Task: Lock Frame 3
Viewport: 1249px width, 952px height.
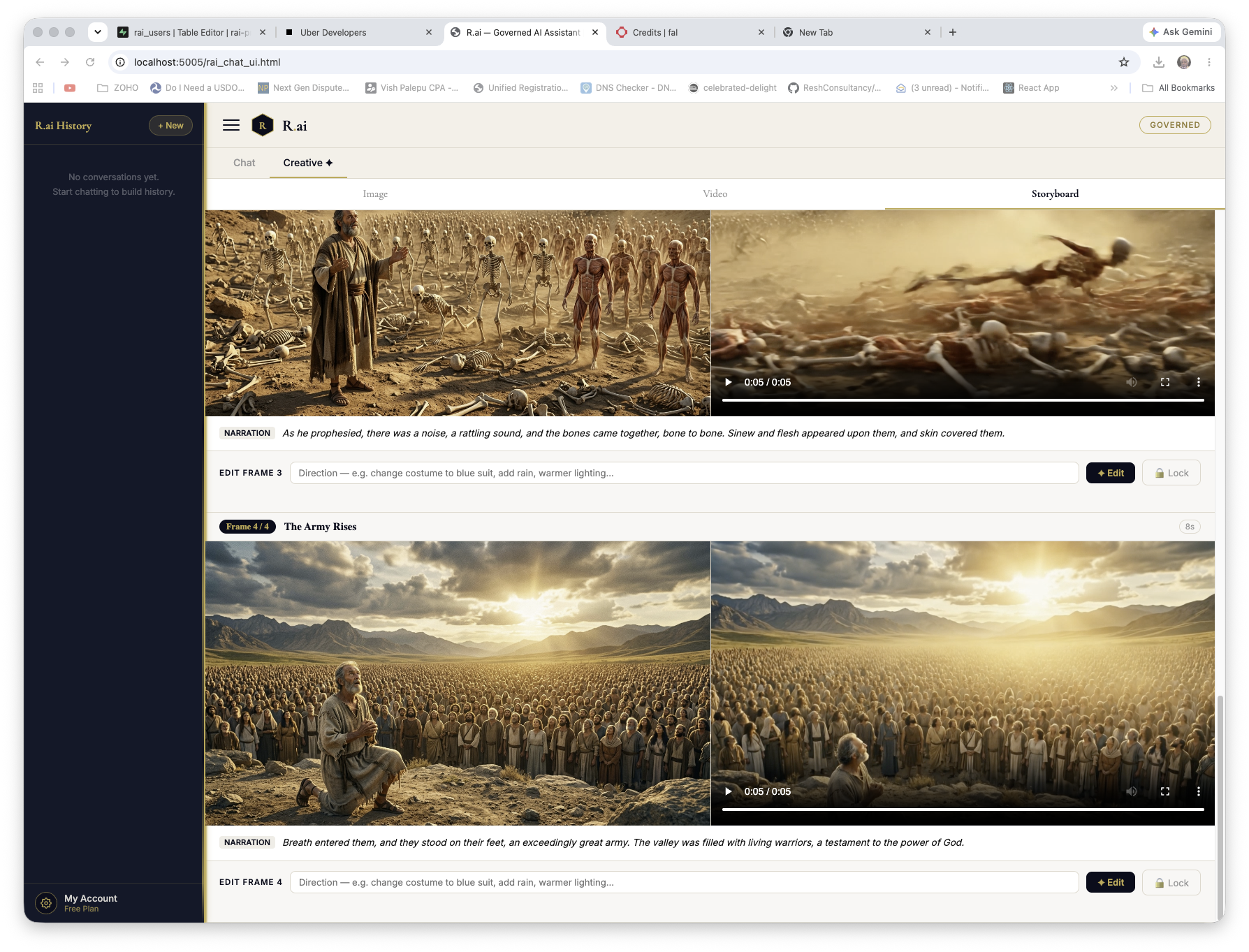Action: point(1171,473)
